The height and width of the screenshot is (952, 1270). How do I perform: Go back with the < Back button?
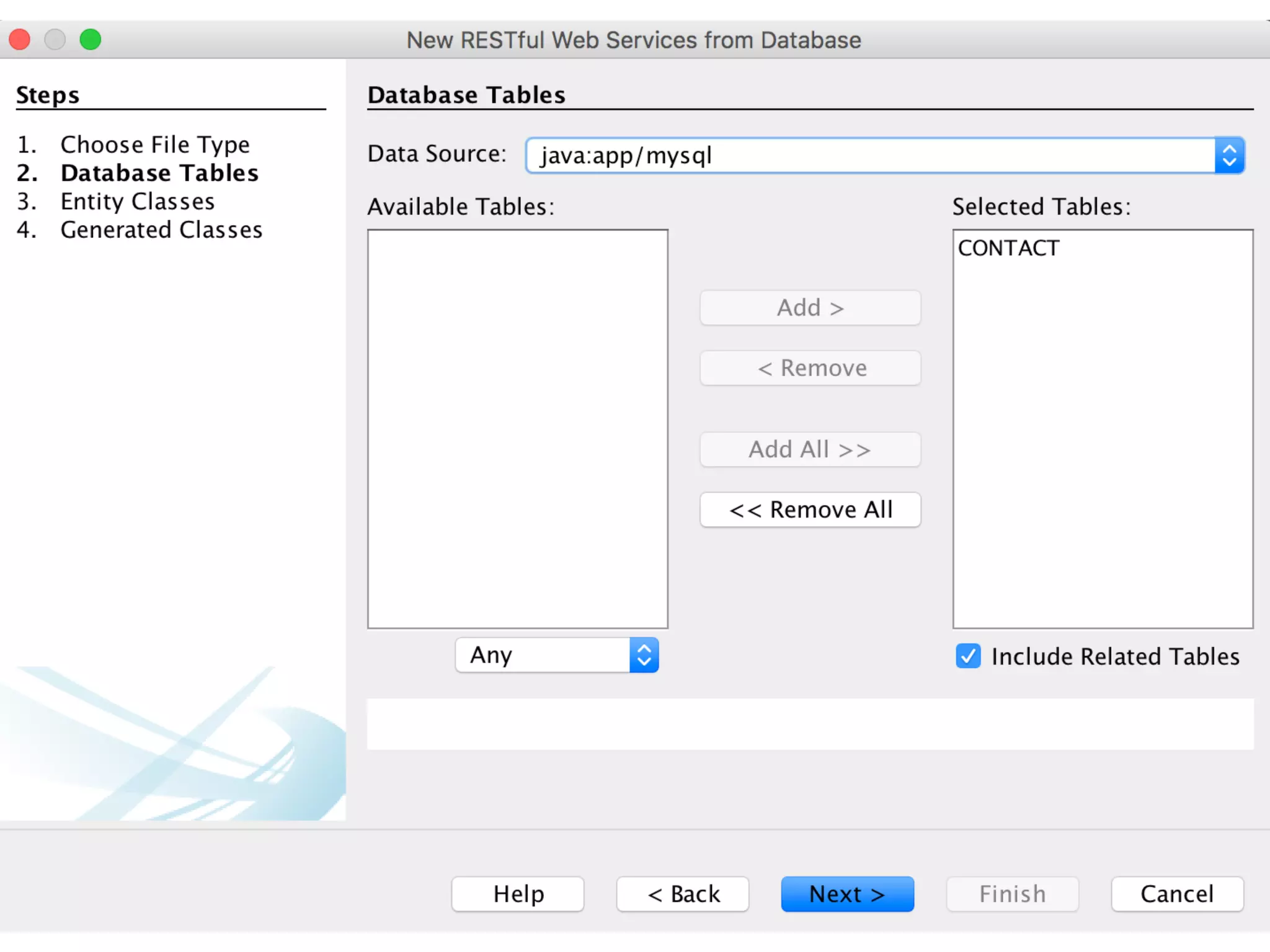click(683, 894)
